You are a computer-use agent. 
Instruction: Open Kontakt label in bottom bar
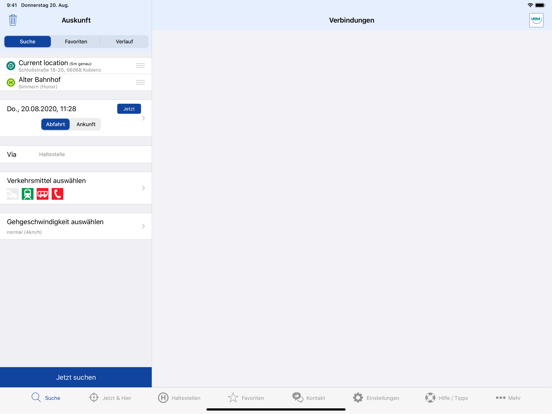coord(316,398)
